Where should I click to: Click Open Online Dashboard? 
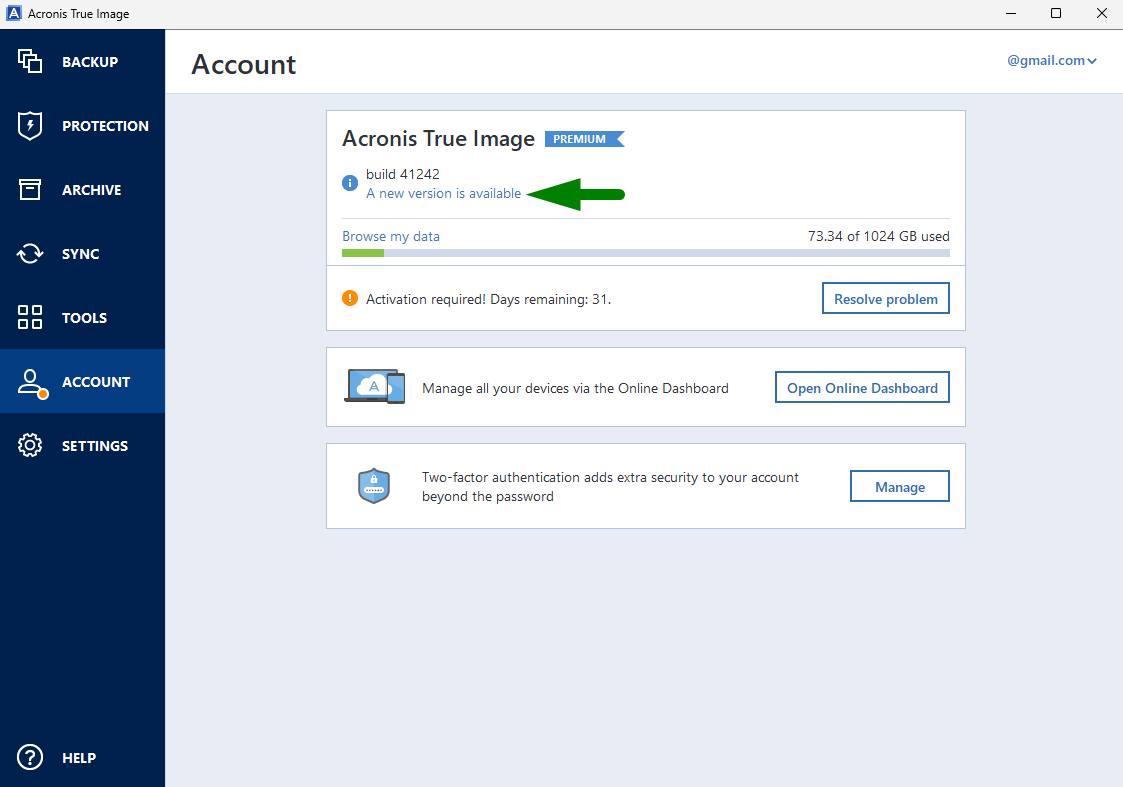[862, 387]
